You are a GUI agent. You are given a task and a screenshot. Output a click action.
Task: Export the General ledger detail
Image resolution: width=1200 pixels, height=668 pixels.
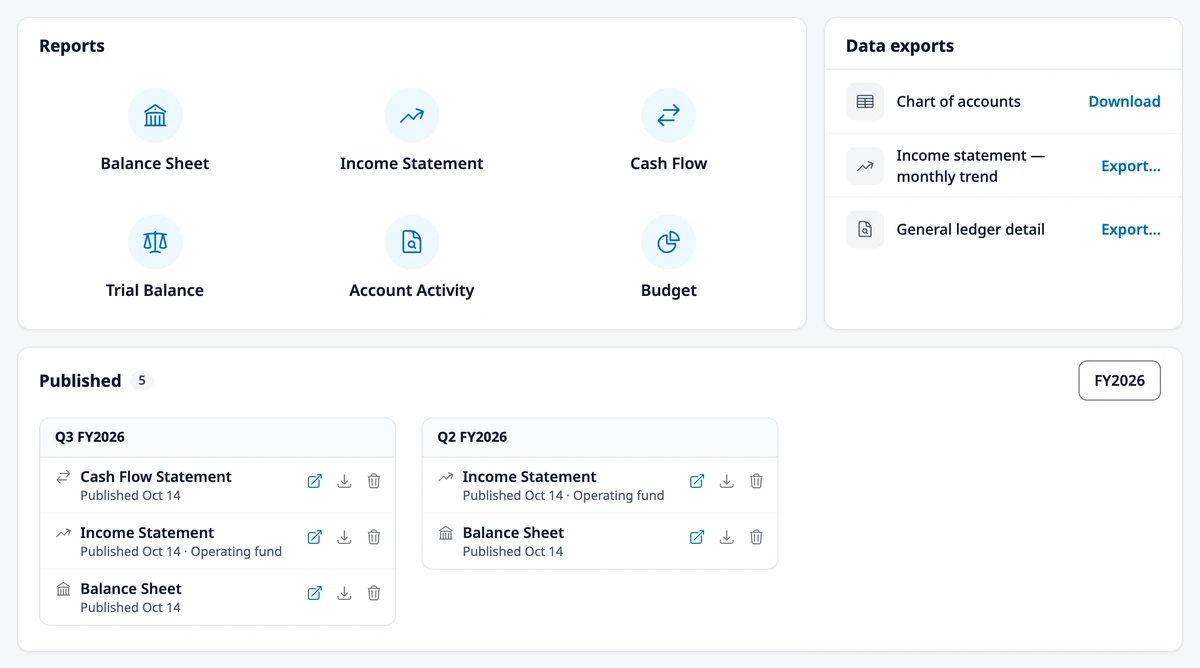pos(1131,229)
